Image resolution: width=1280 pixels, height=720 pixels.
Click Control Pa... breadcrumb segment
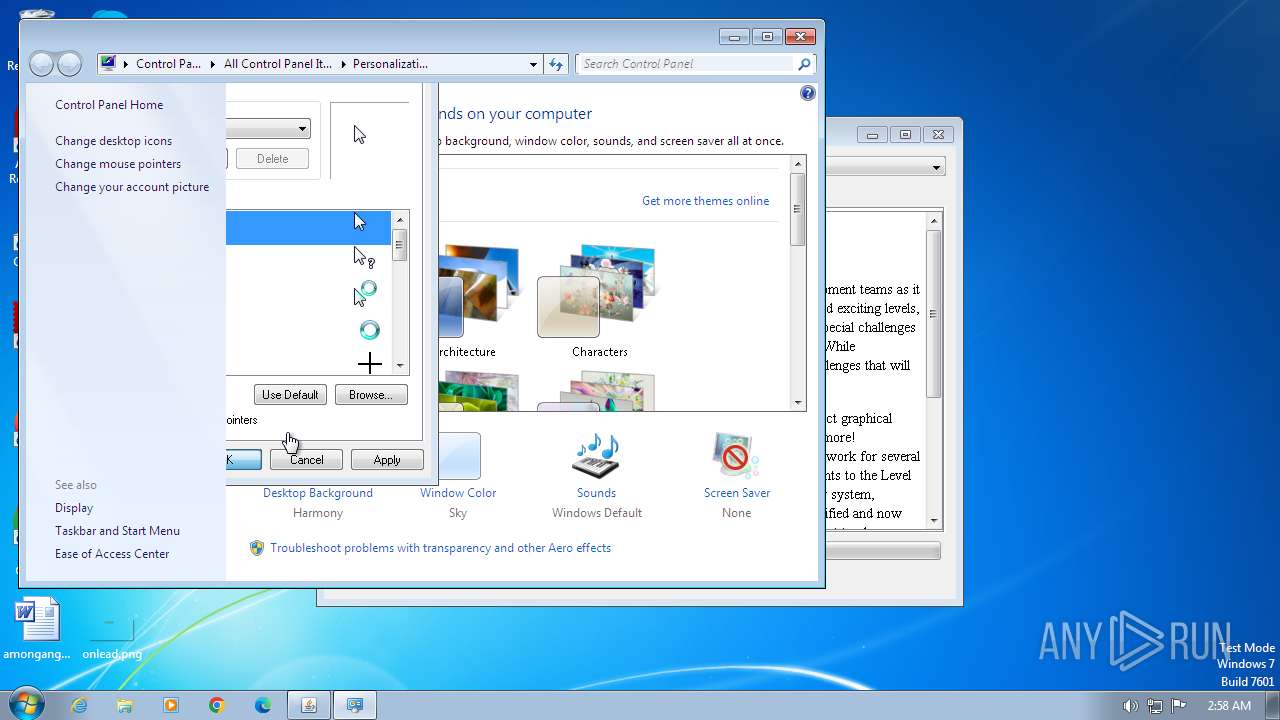point(168,64)
